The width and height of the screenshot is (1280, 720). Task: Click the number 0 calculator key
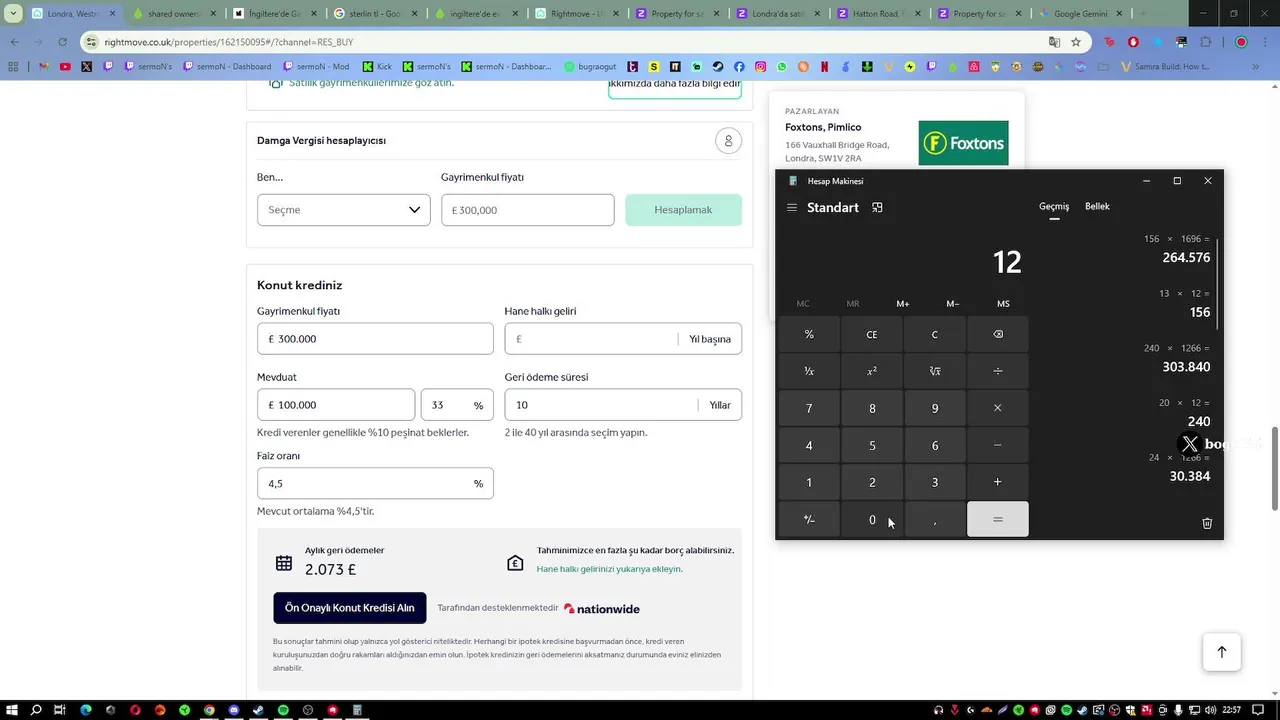(x=872, y=519)
